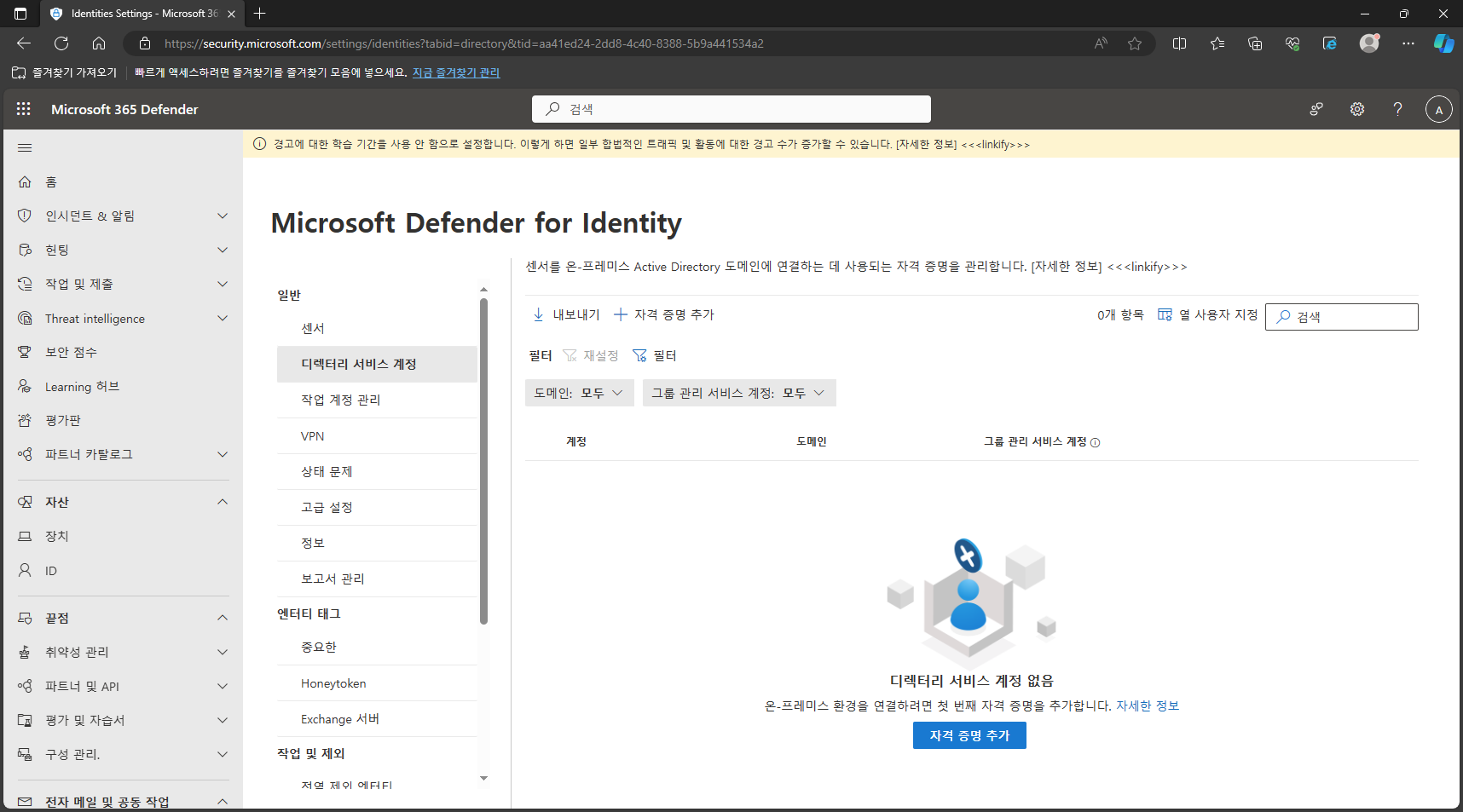The width and height of the screenshot is (1463, 812).
Task: Close the Identities Settings tab
Action: [x=231, y=14]
